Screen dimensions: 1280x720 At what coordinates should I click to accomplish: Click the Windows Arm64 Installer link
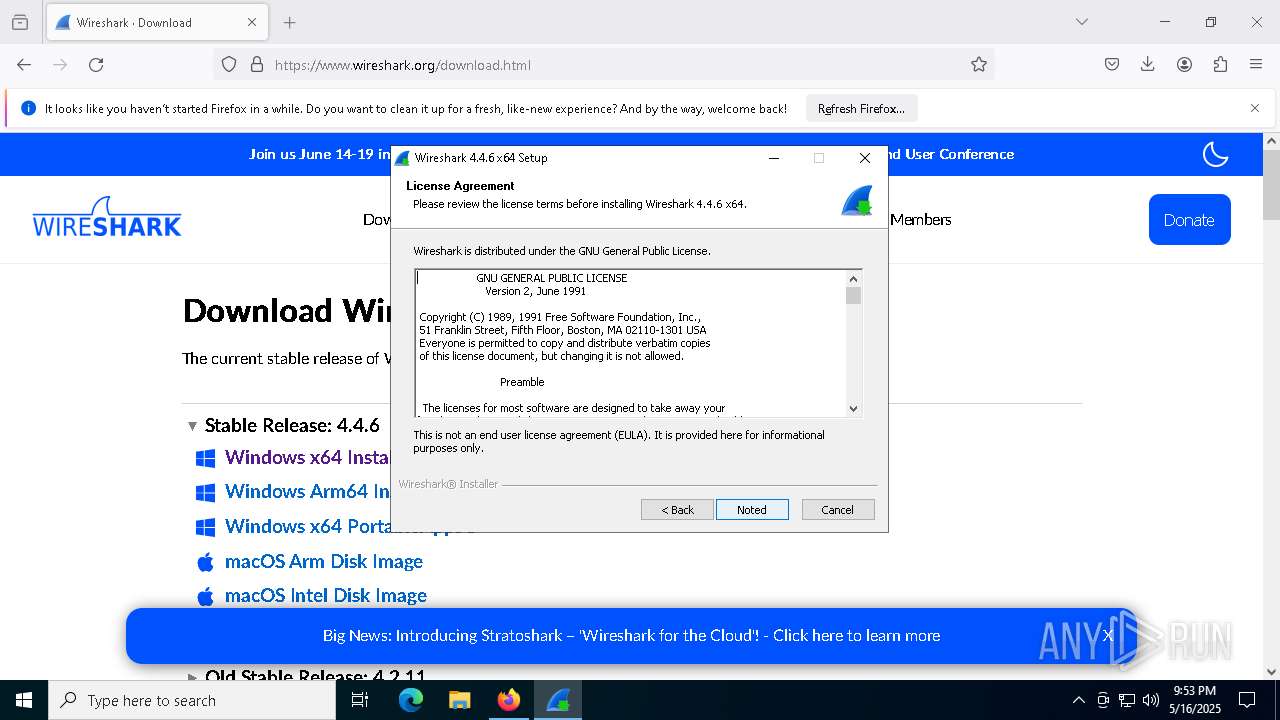[308, 492]
